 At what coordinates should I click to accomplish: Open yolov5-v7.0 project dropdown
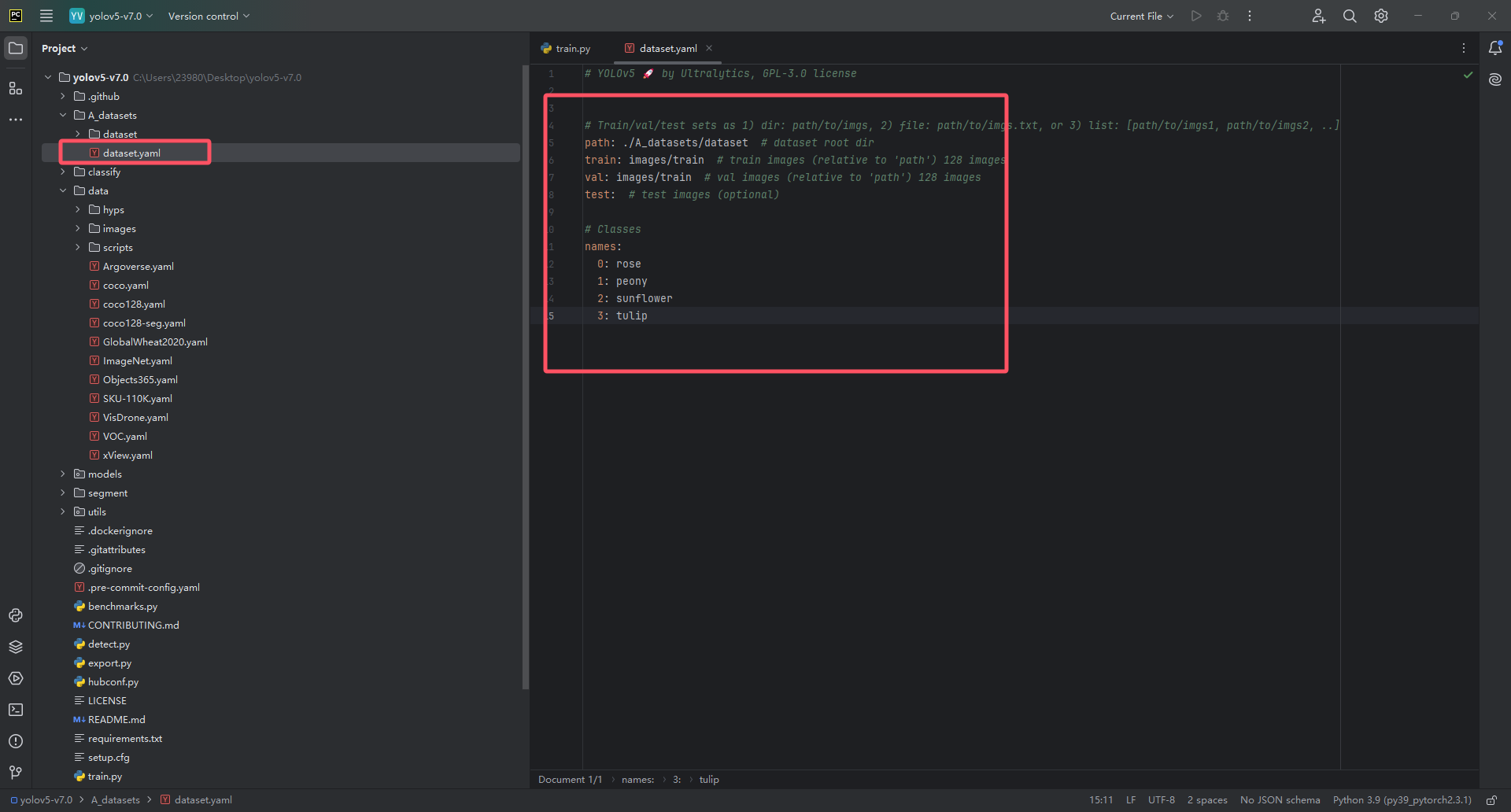pos(111,16)
